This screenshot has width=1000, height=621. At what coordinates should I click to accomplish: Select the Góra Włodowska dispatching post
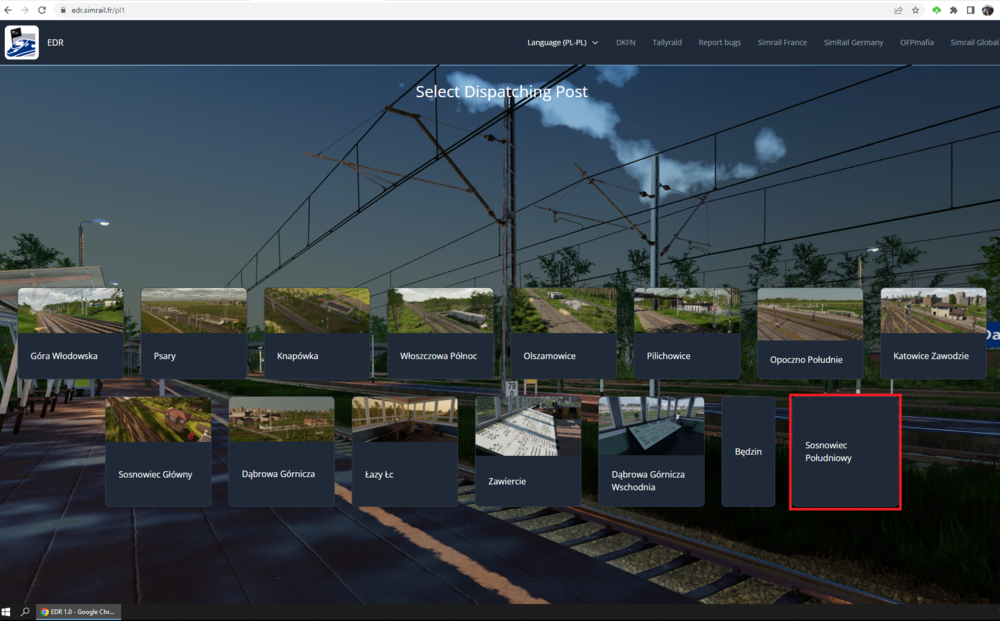(70, 333)
